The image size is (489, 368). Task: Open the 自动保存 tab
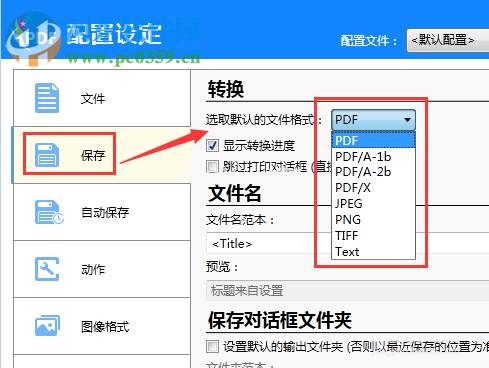[x=102, y=212]
